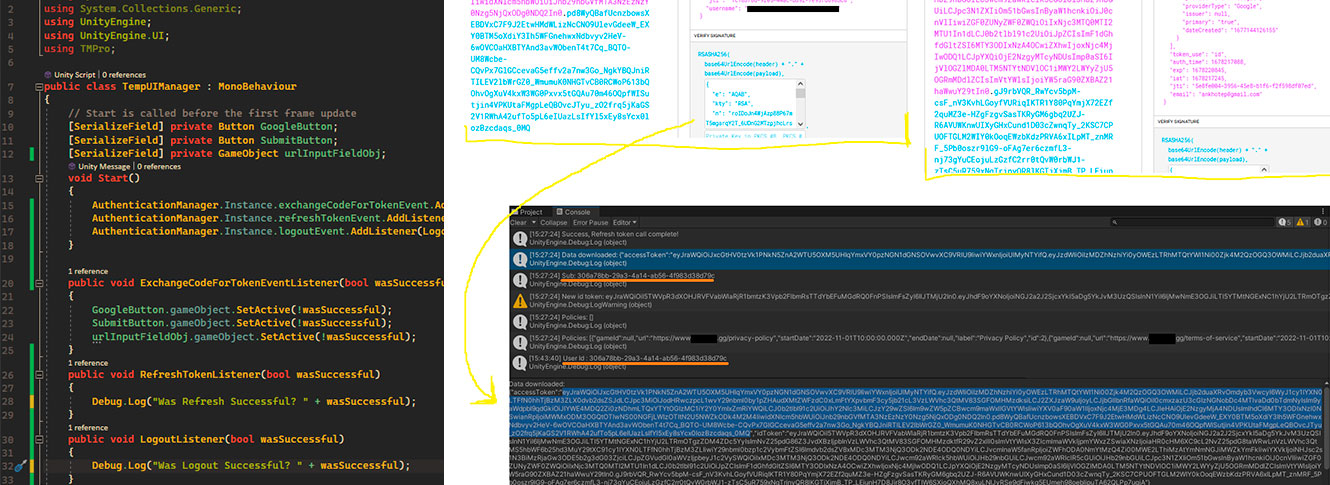Clear the Unity console log

pyautogui.click(x=519, y=222)
